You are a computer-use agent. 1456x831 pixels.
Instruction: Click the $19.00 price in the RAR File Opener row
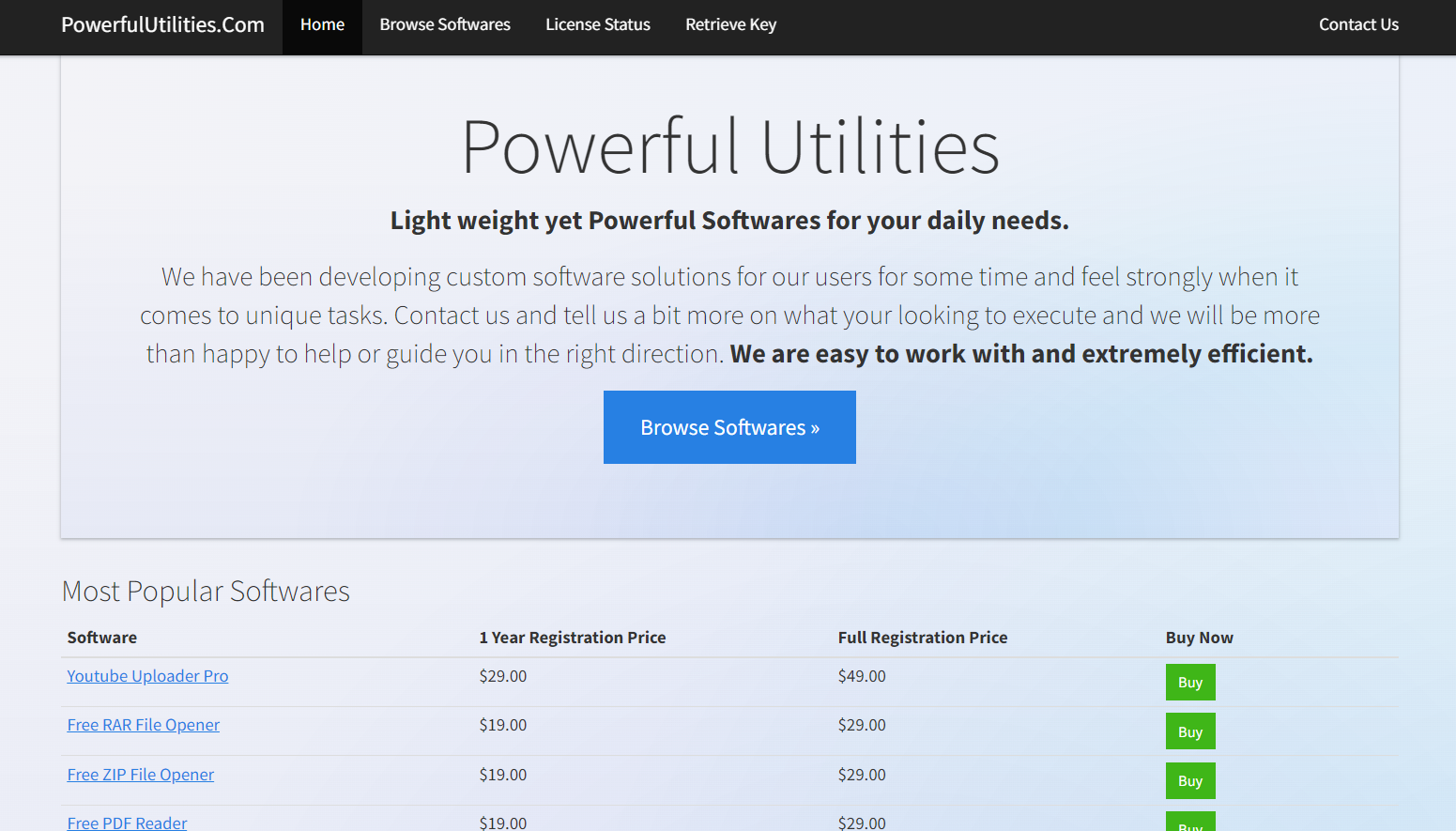click(503, 725)
